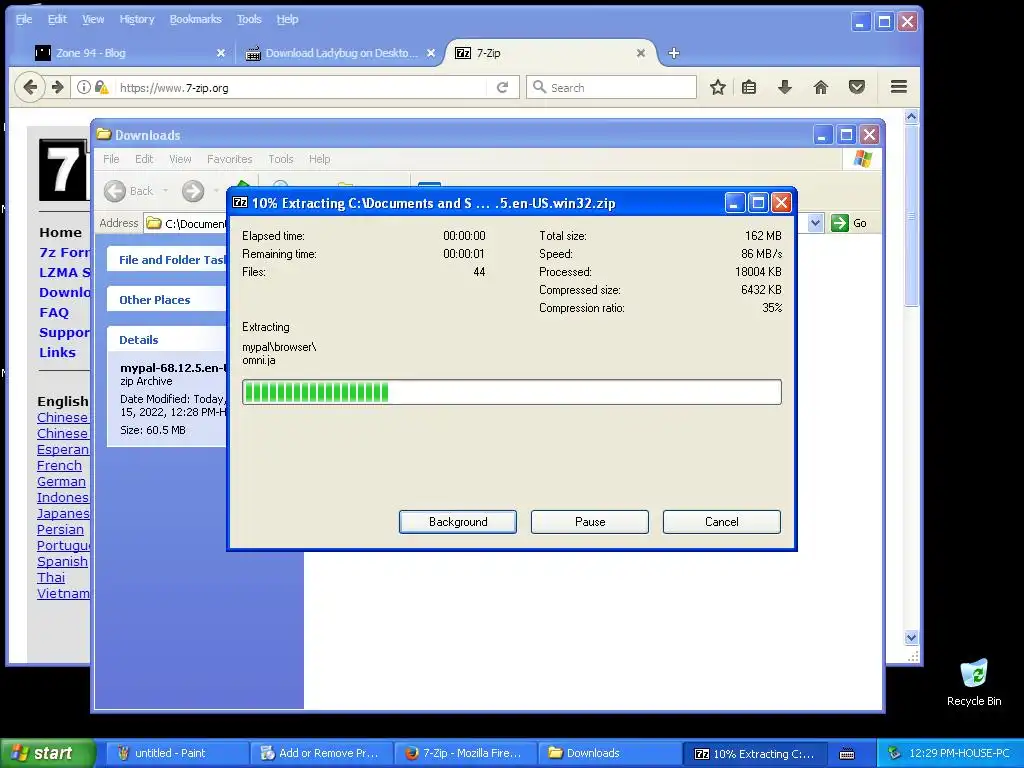Open Favorites menu in Downloads window
This screenshot has width=1024, height=768.
(229, 159)
